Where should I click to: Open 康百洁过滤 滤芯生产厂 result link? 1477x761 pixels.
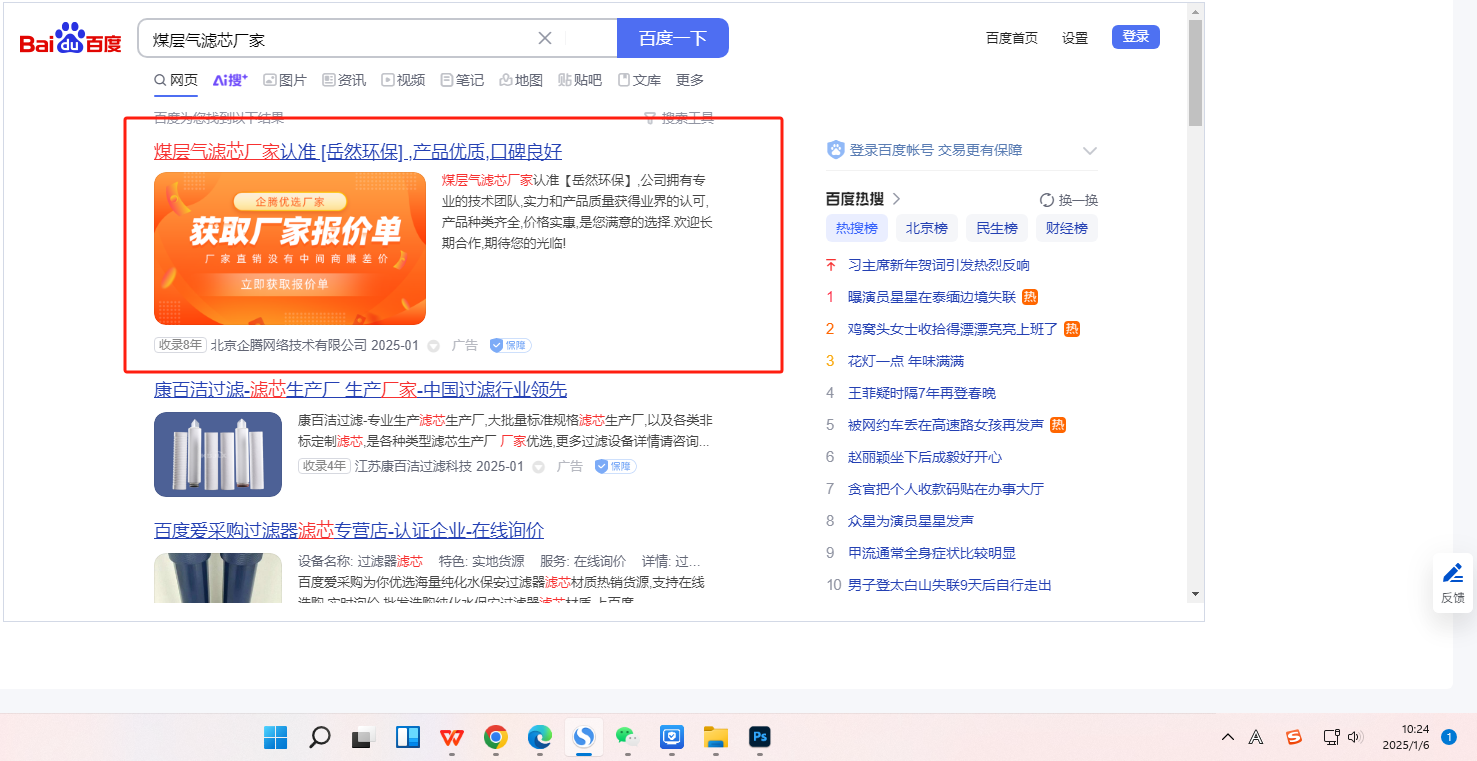point(360,389)
